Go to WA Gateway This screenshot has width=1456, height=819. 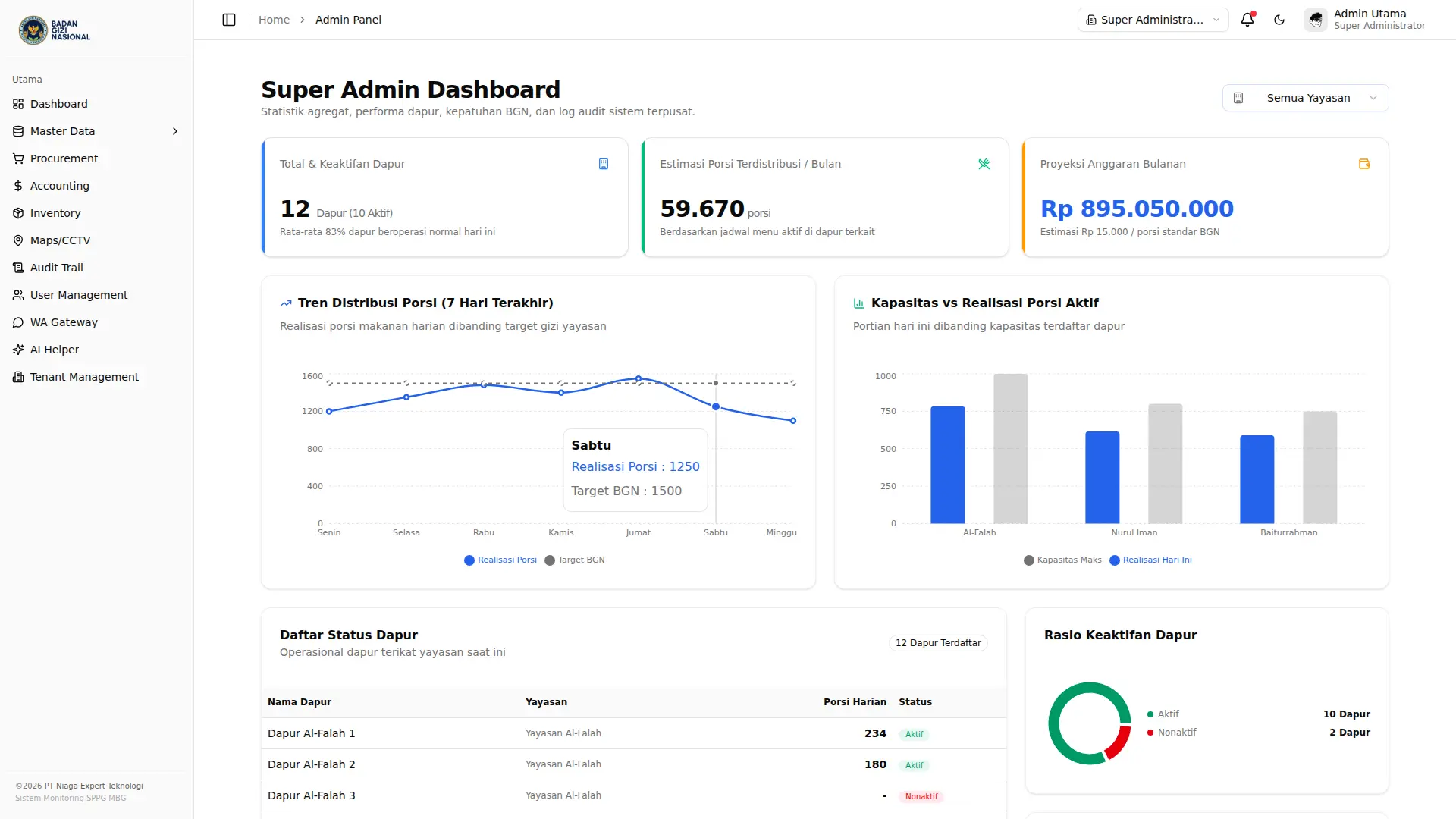[64, 322]
